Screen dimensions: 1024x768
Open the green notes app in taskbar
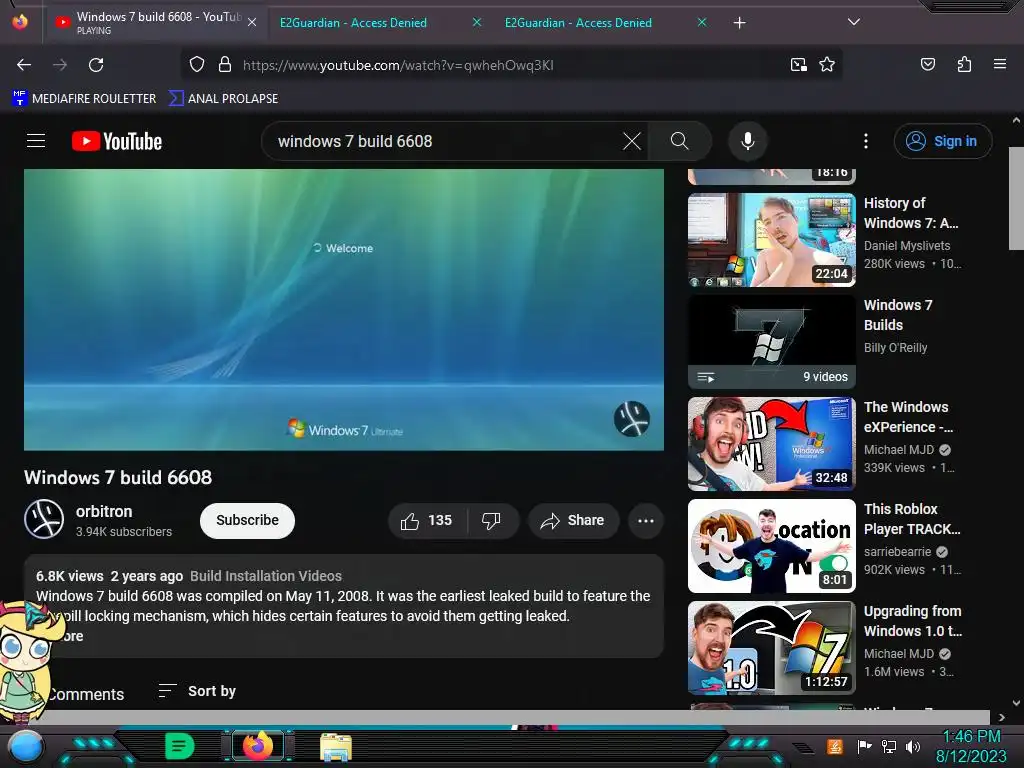tap(179, 746)
